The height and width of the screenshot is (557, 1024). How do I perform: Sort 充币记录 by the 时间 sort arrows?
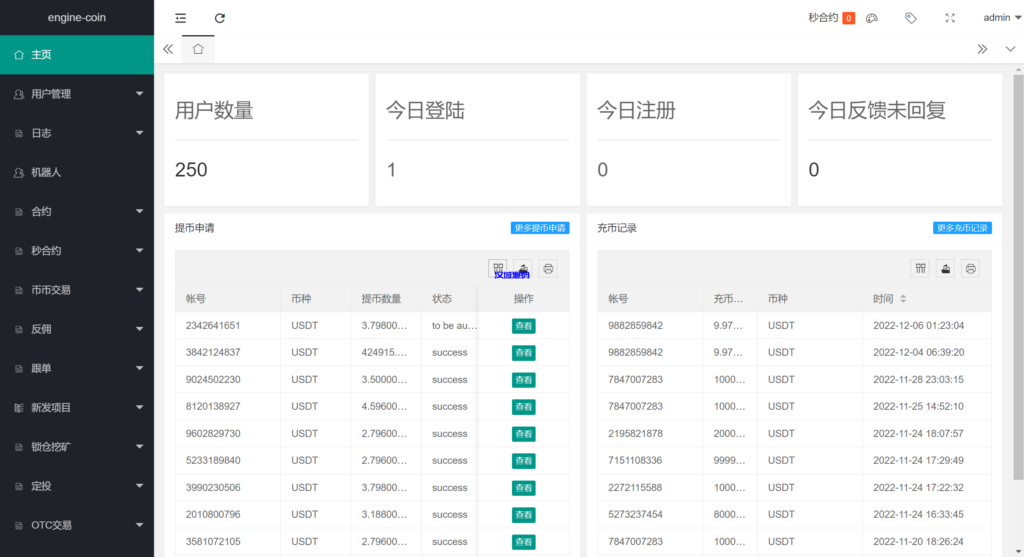pyautogui.click(x=903, y=298)
